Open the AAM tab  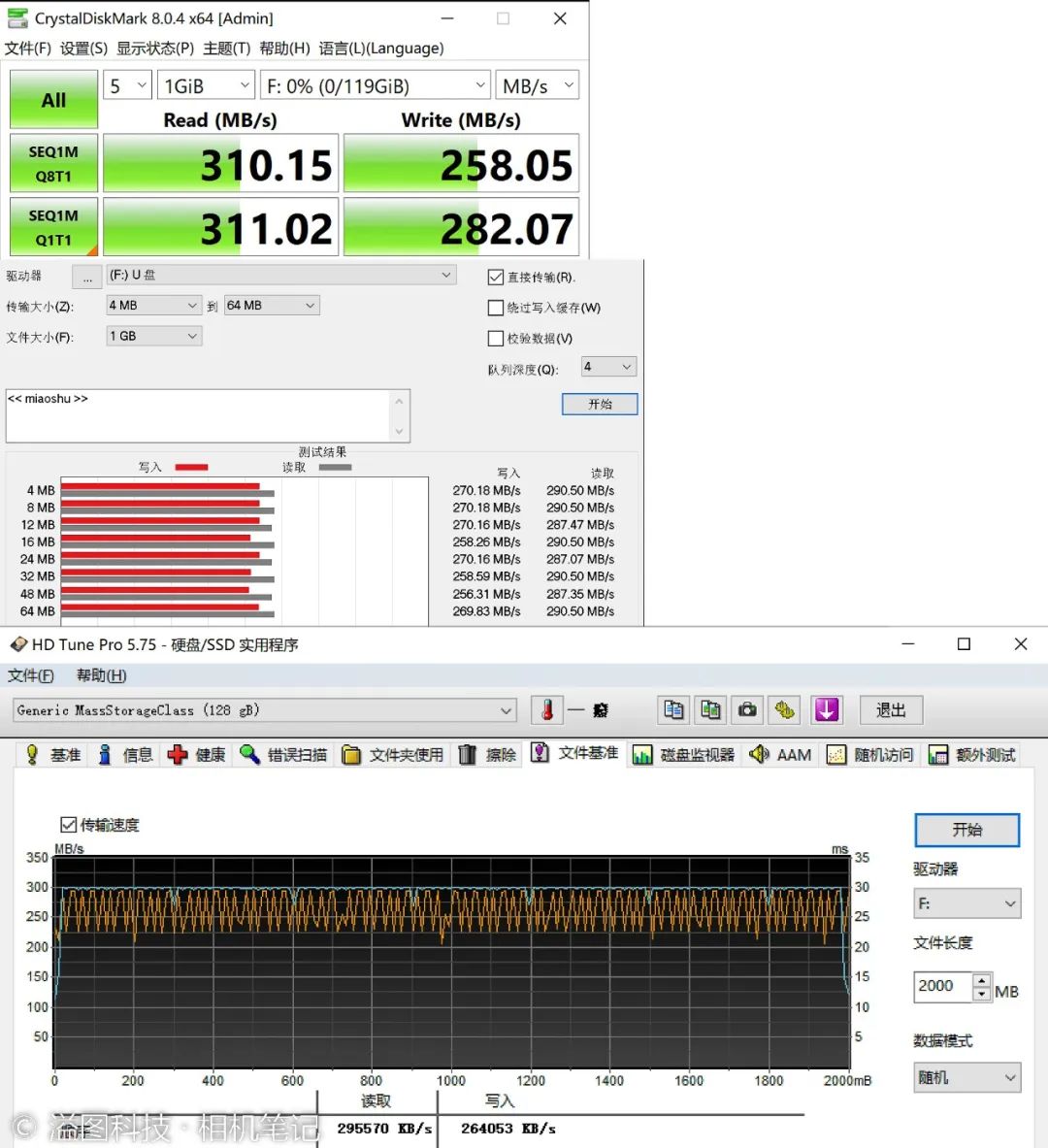[x=781, y=755]
